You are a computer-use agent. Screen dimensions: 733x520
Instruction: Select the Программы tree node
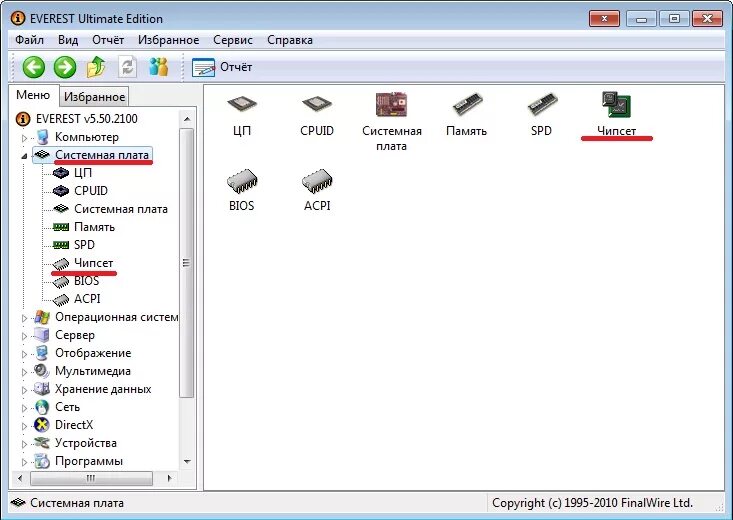[x=79, y=461]
